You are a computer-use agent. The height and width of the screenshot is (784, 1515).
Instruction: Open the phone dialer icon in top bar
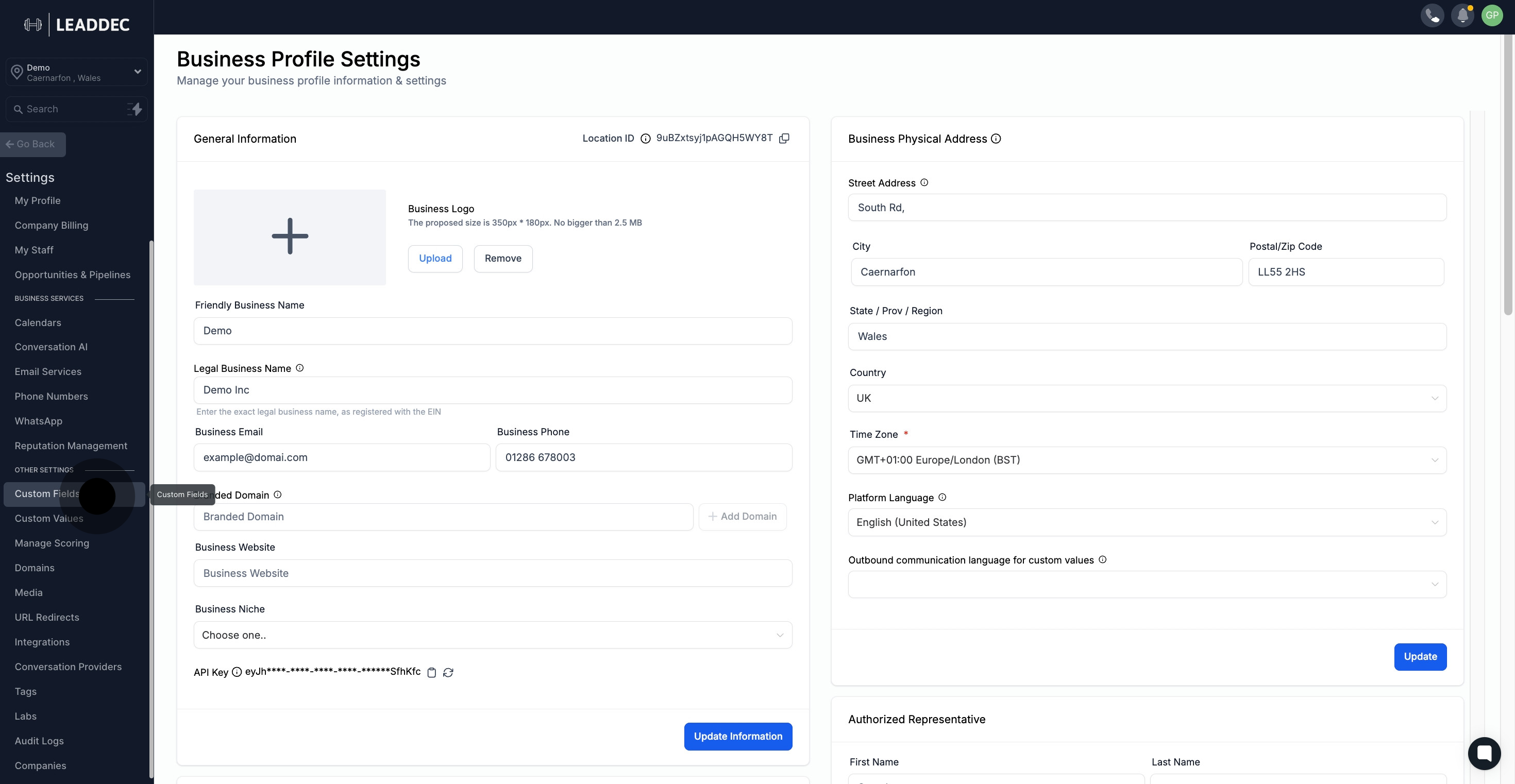[1432, 15]
